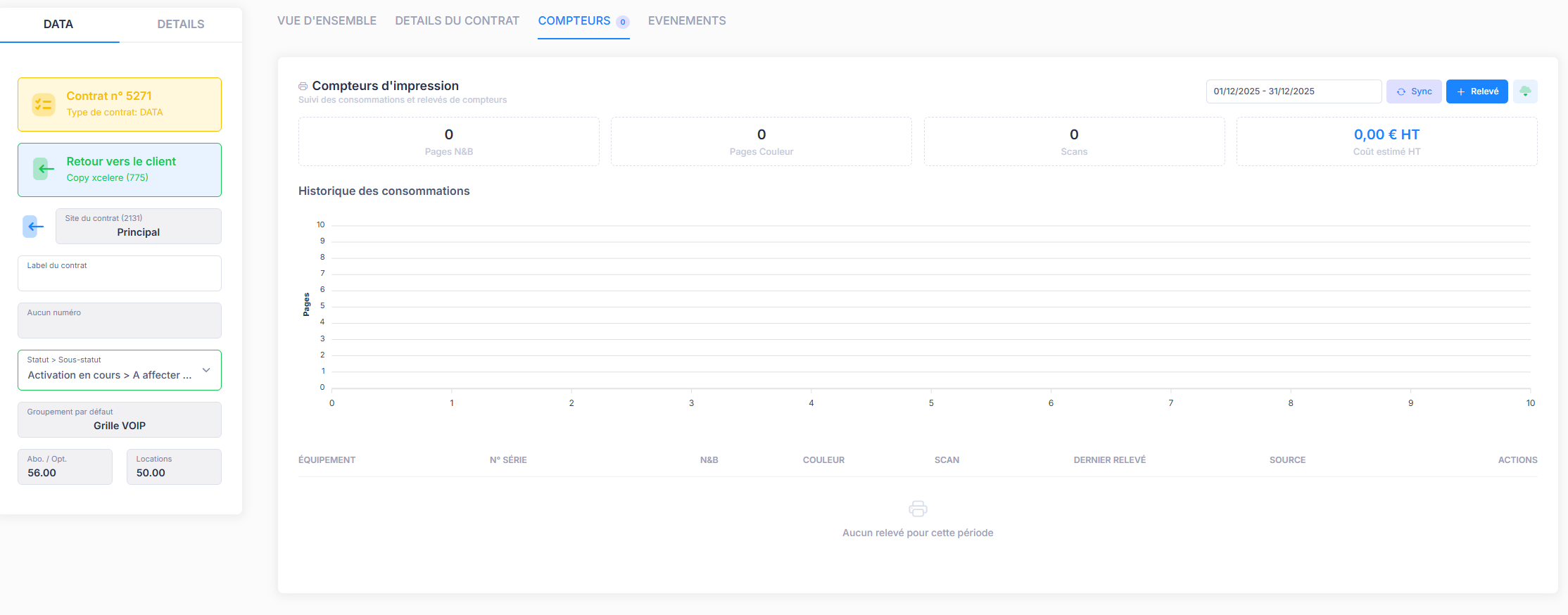Click the Groupement par défaut Grille VOIP field

120,419
